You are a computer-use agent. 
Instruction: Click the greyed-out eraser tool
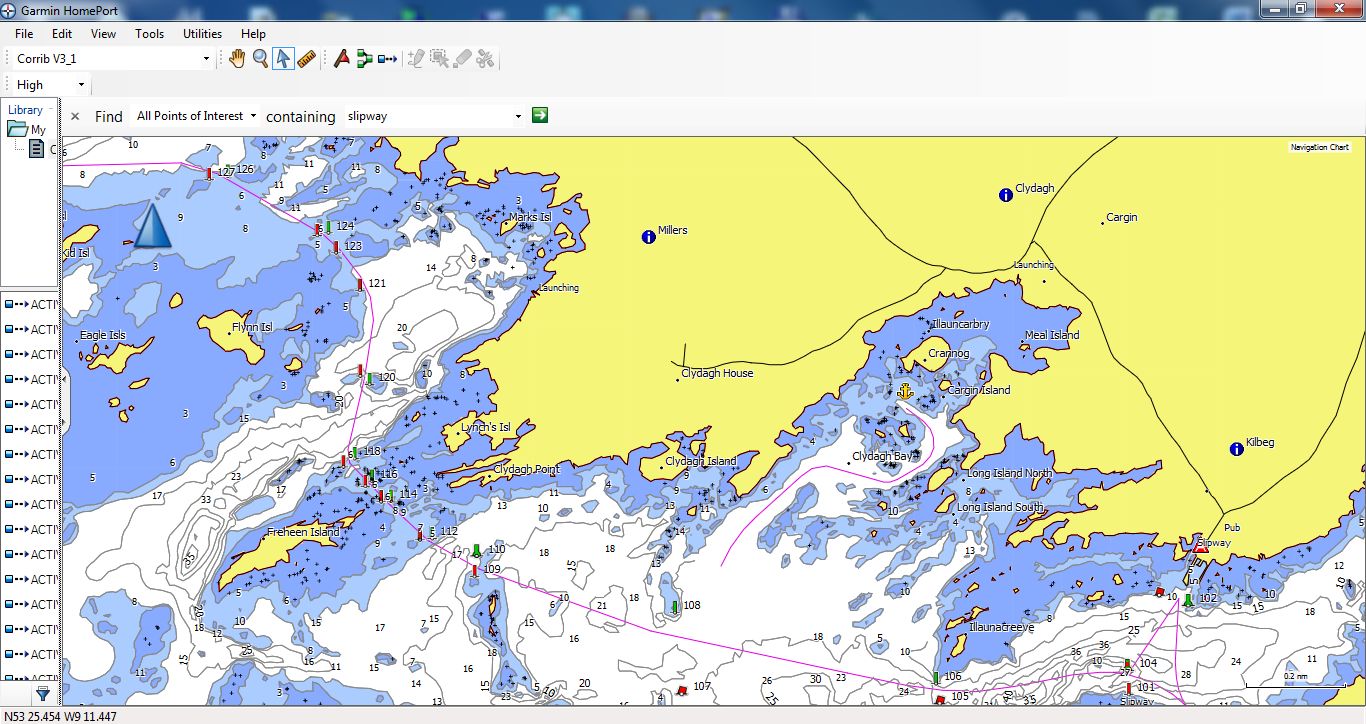[462, 59]
